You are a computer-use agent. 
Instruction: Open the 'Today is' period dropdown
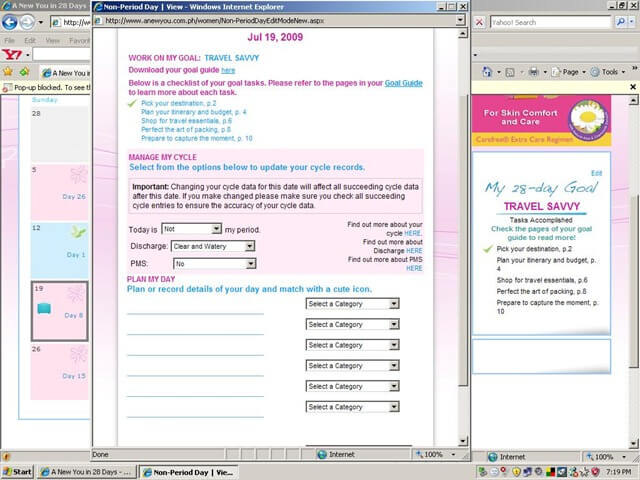(x=192, y=229)
